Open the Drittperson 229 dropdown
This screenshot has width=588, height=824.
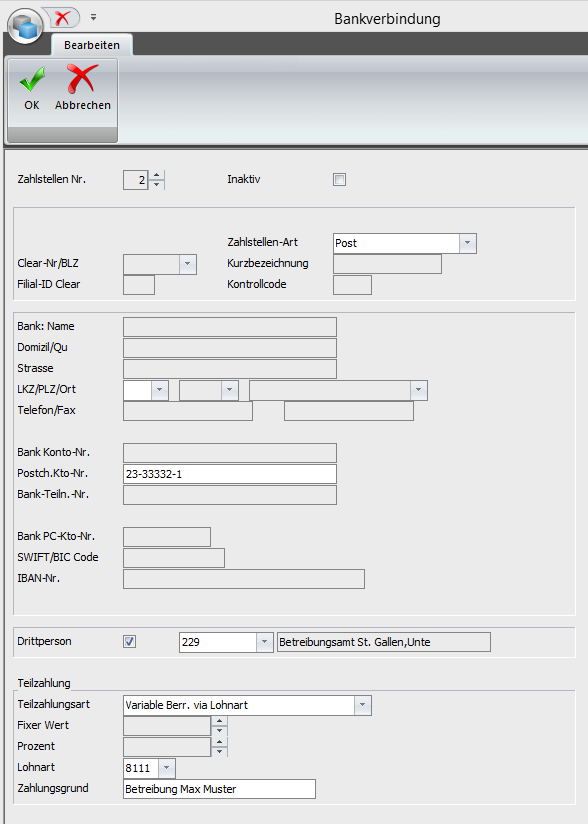[x=264, y=642]
